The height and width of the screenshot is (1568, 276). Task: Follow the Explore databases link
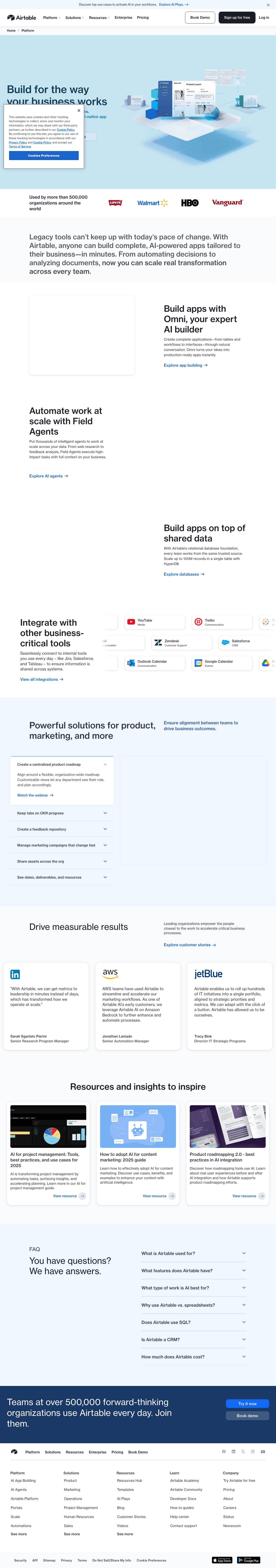pyautogui.click(x=184, y=574)
